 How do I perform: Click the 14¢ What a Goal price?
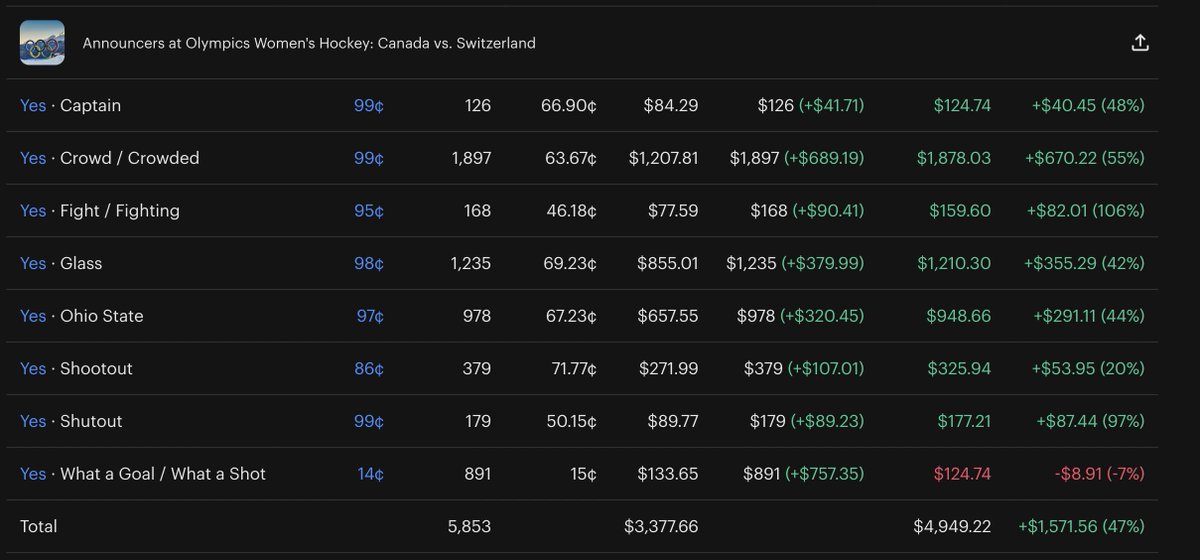pyautogui.click(x=370, y=474)
